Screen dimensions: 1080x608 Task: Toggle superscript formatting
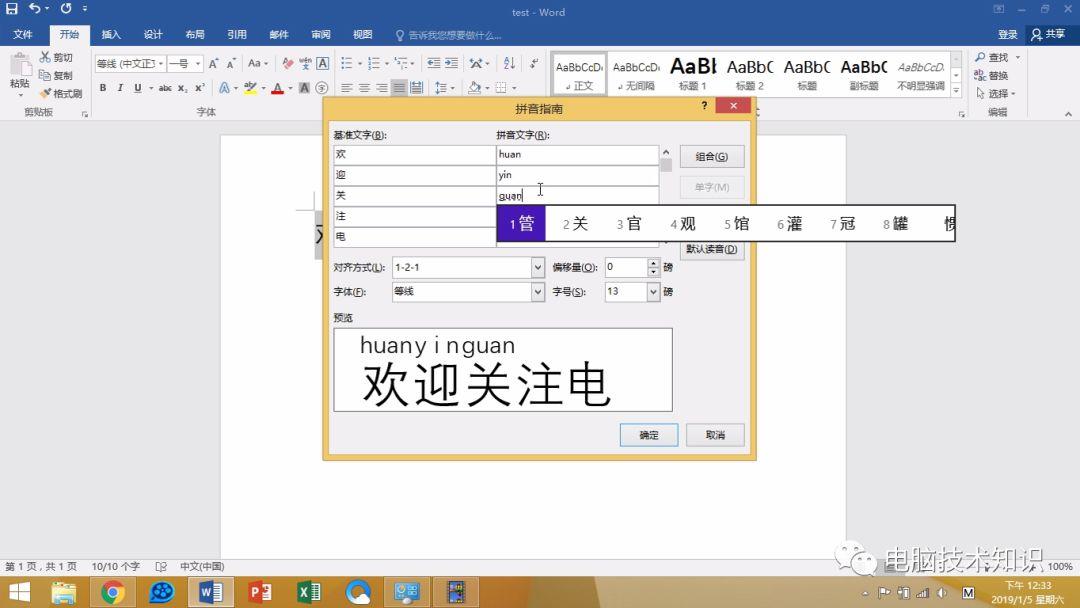pyautogui.click(x=200, y=87)
